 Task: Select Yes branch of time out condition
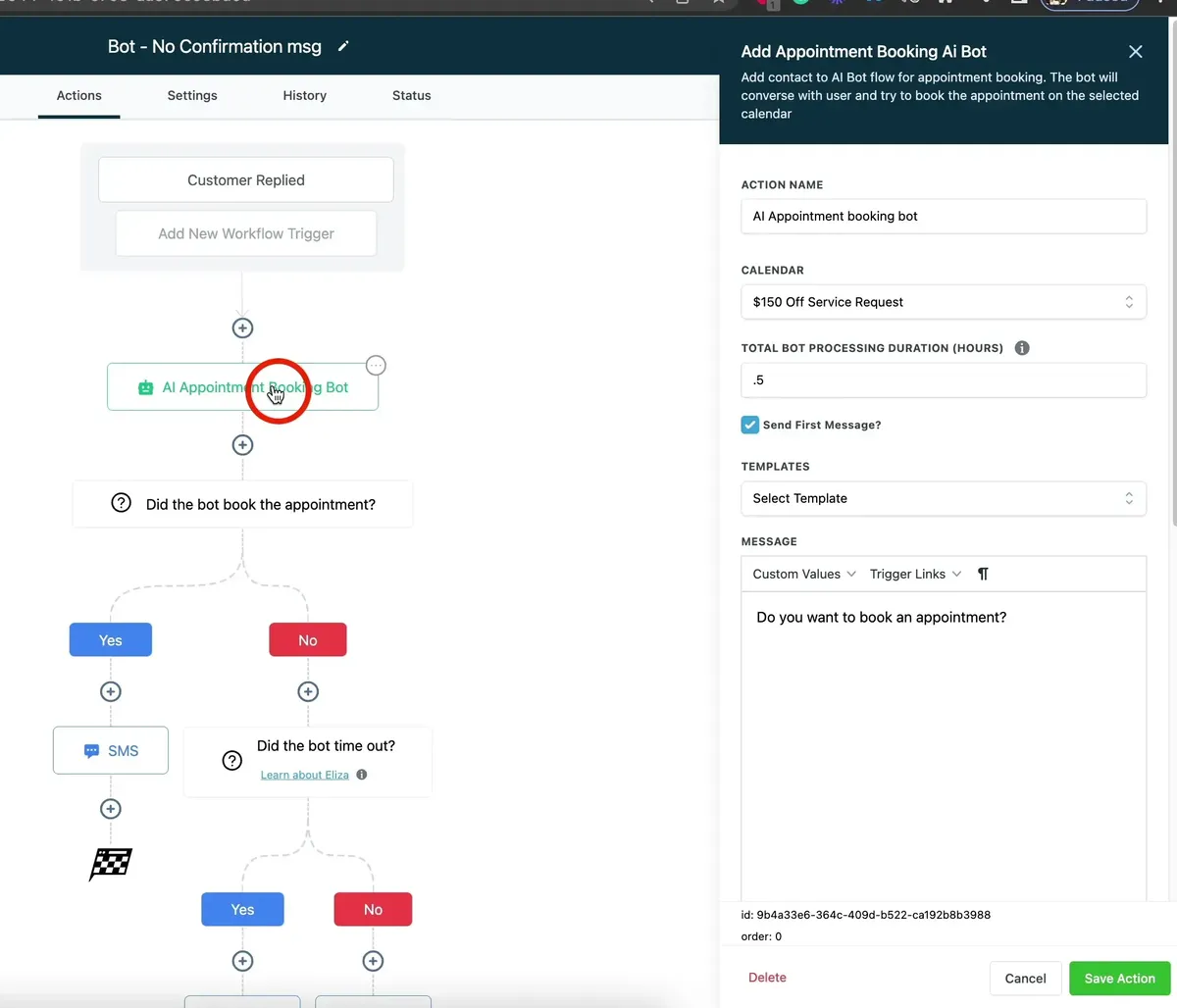(242, 910)
